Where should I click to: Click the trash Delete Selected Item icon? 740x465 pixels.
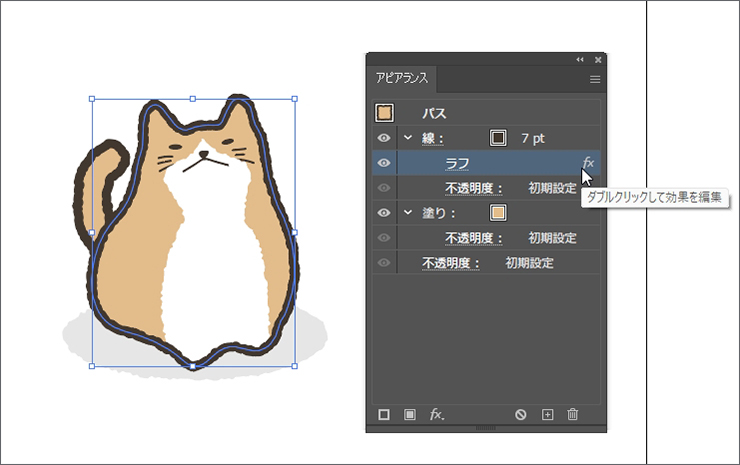point(573,414)
